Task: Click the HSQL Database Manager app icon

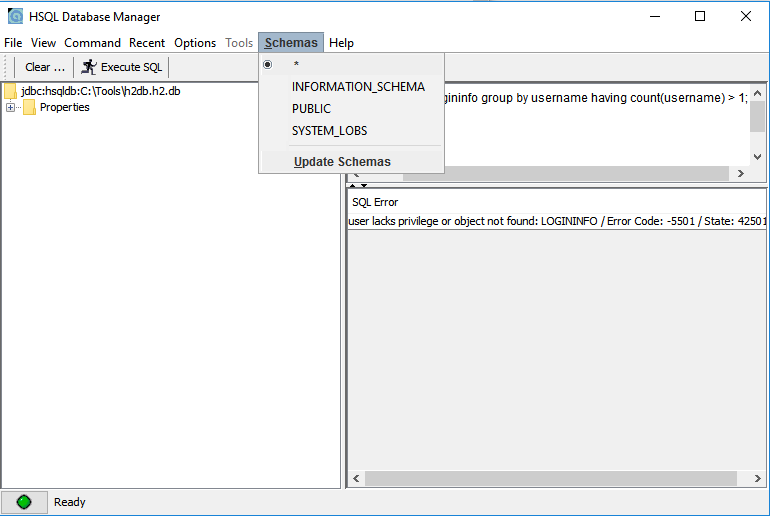Action: pyautogui.click(x=16, y=16)
